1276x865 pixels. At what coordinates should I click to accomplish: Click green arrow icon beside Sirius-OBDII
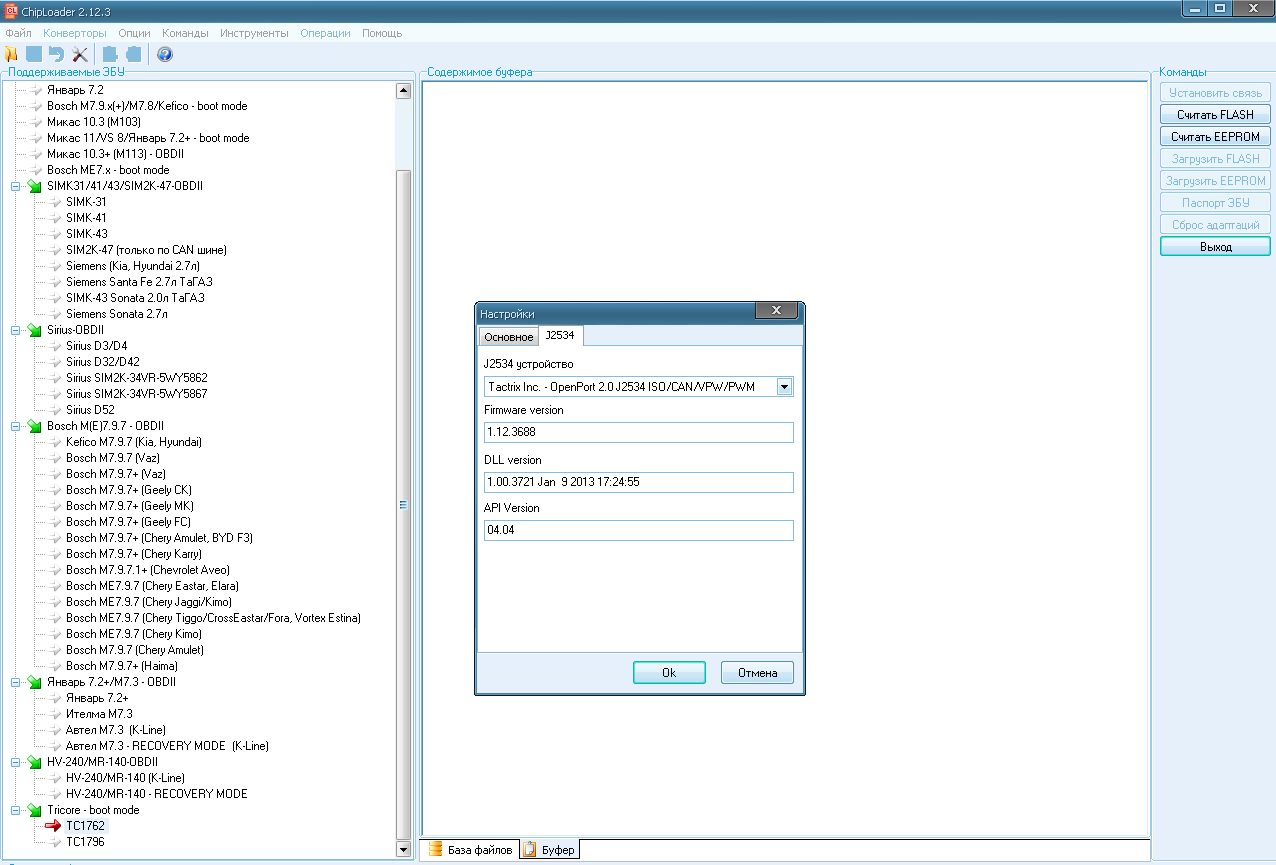34,330
